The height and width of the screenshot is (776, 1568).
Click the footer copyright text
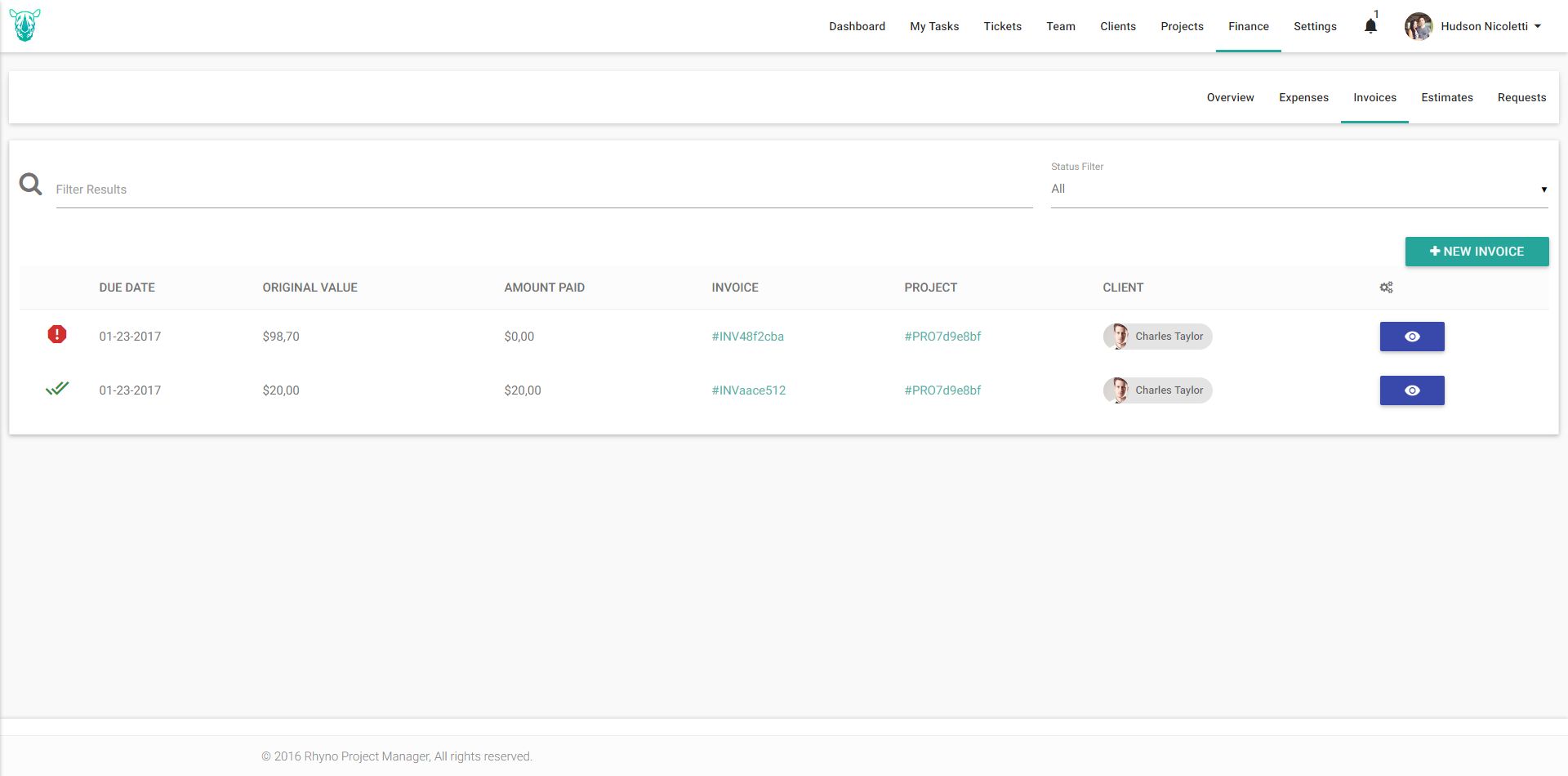pos(396,756)
